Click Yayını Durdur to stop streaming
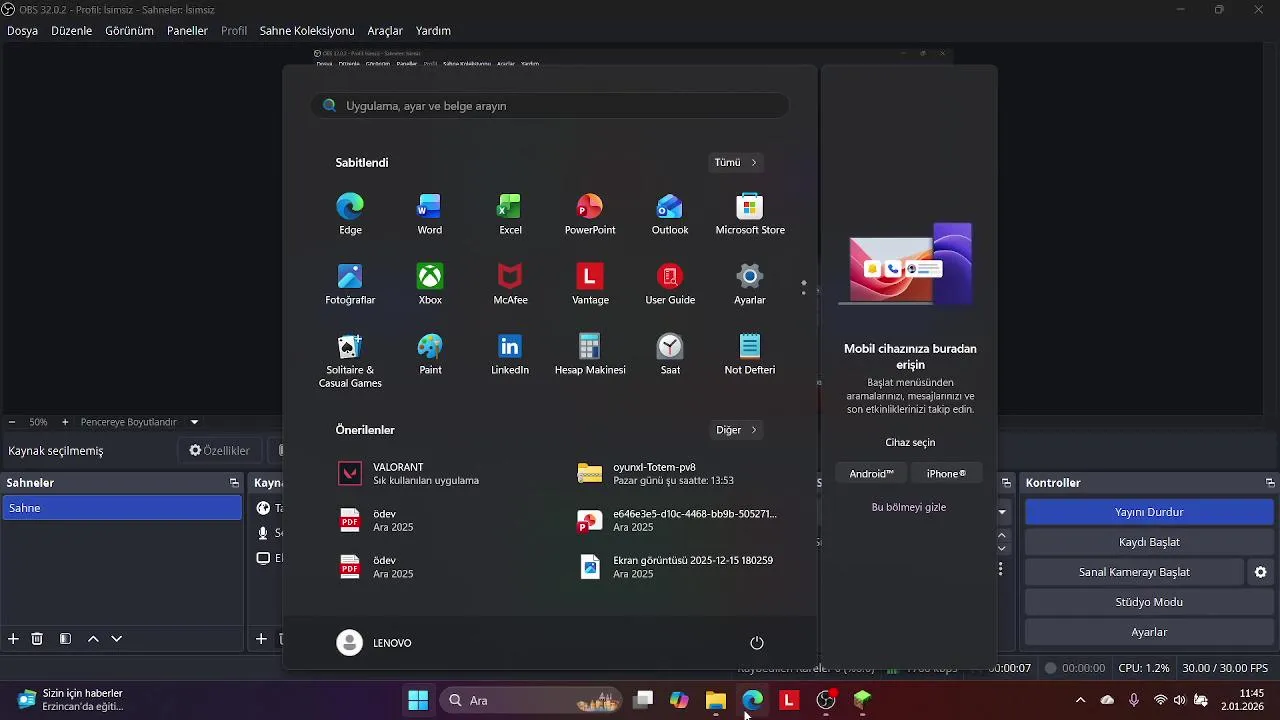 (1149, 512)
